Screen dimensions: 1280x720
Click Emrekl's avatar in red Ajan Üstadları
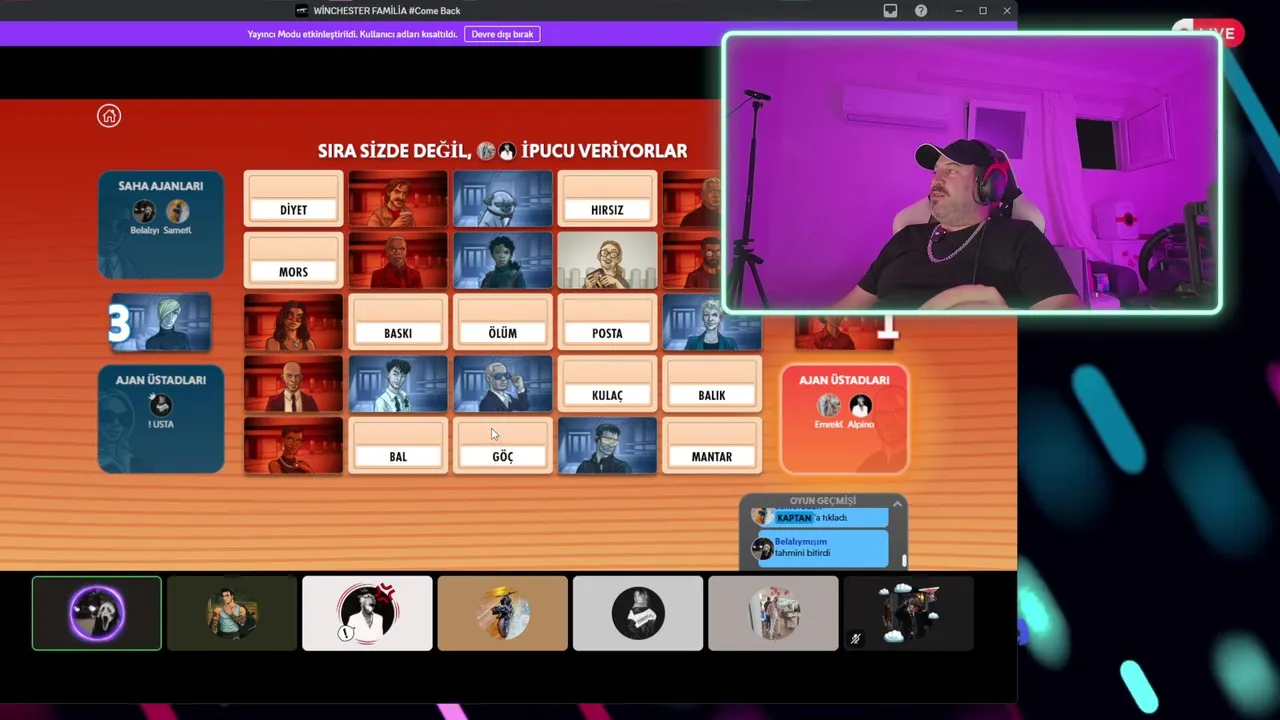coord(829,405)
